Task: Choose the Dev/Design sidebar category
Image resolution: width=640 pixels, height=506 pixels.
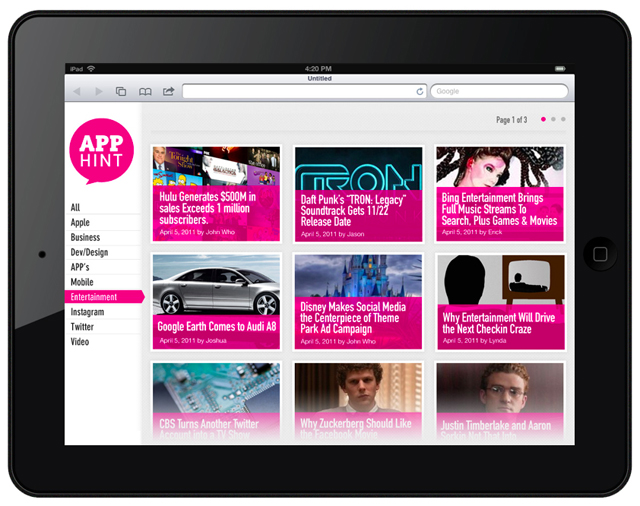Action: (89, 252)
